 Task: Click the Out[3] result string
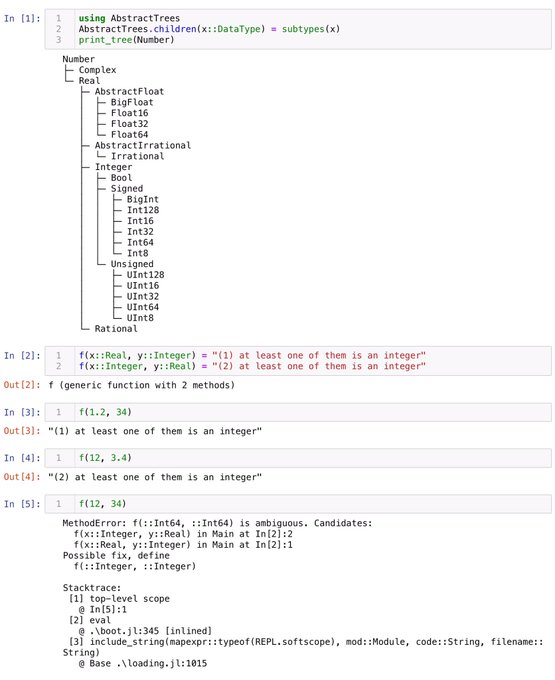(x=155, y=432)
